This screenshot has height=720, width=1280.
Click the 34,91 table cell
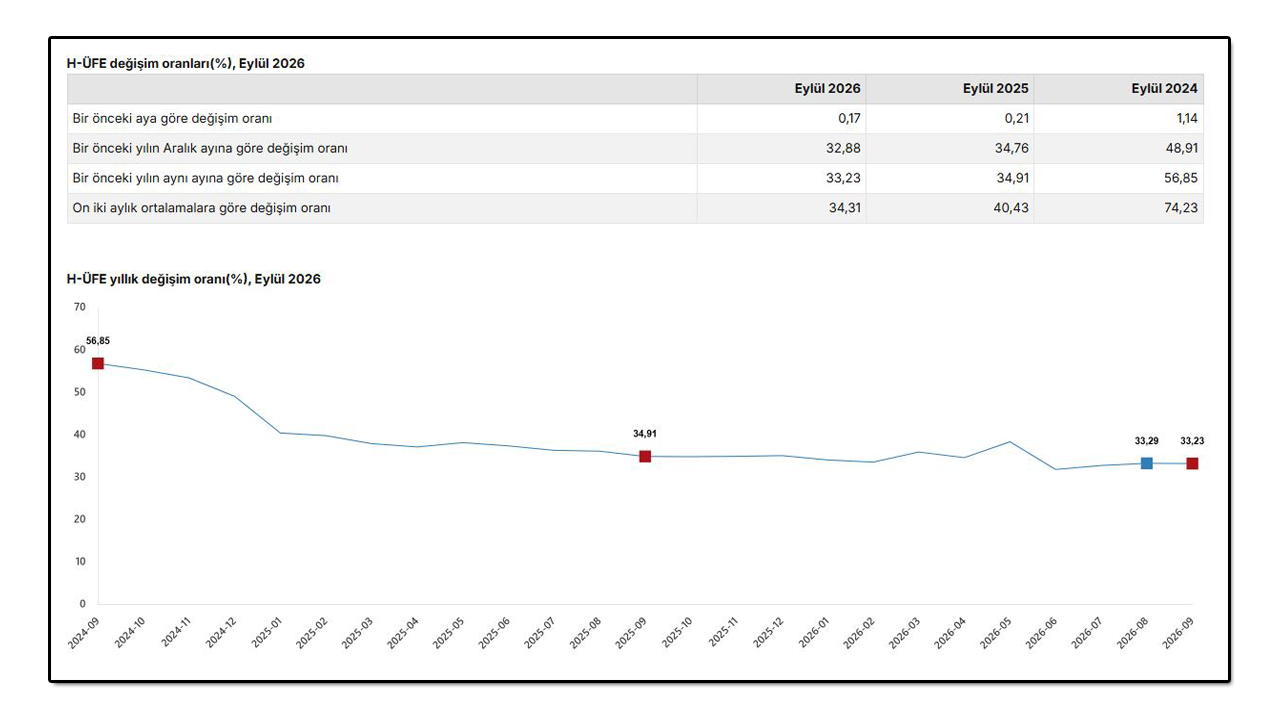click(x=950, y=178)
